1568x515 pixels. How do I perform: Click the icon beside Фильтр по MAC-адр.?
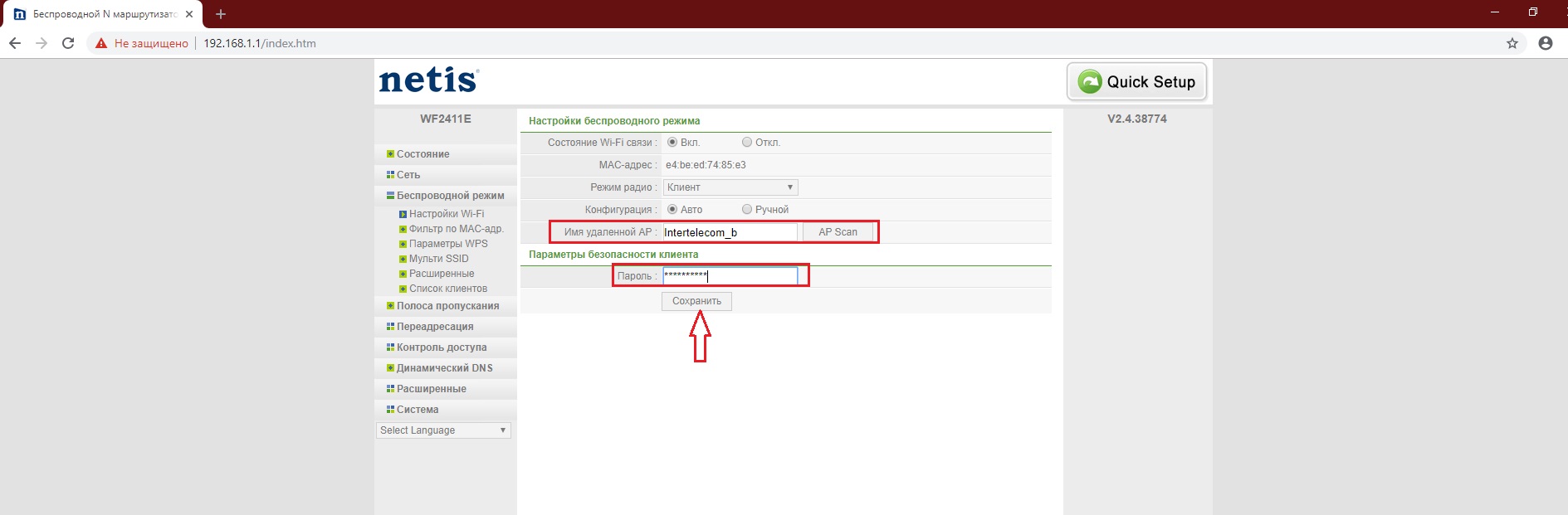[x=403, y=229]
